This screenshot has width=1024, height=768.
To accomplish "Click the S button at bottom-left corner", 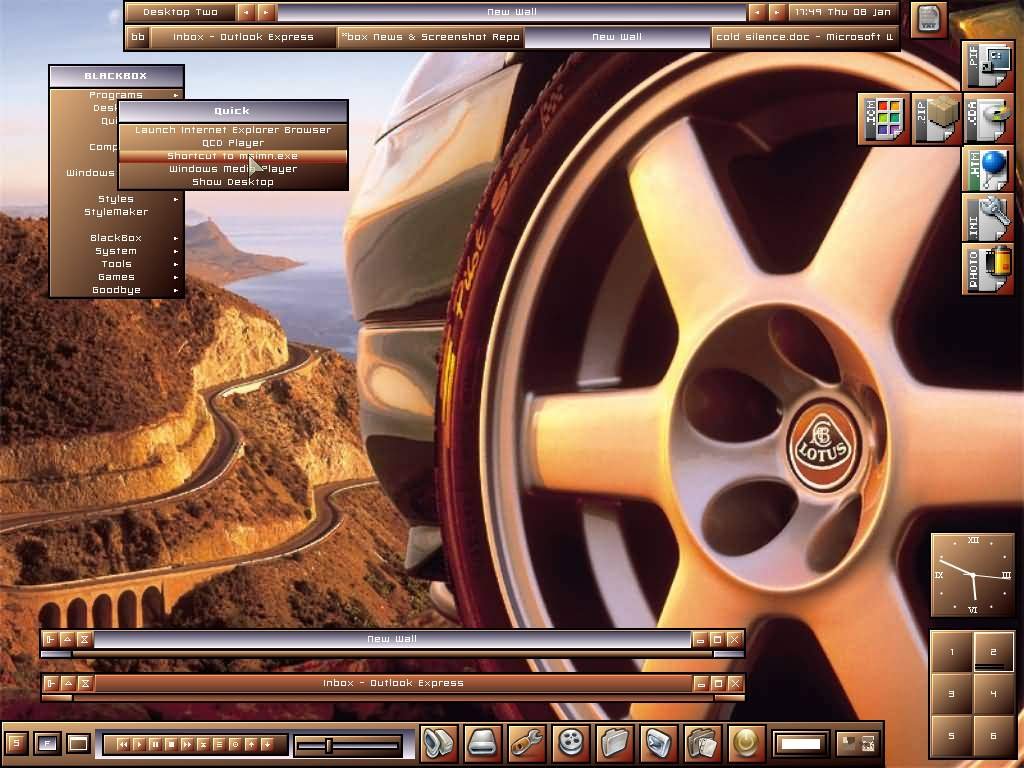I will click(16, 743).
